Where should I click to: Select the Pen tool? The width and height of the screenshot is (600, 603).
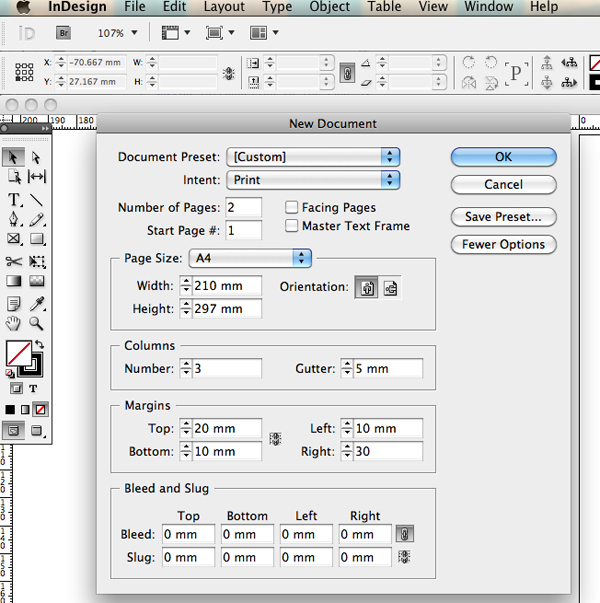point(15,219)
